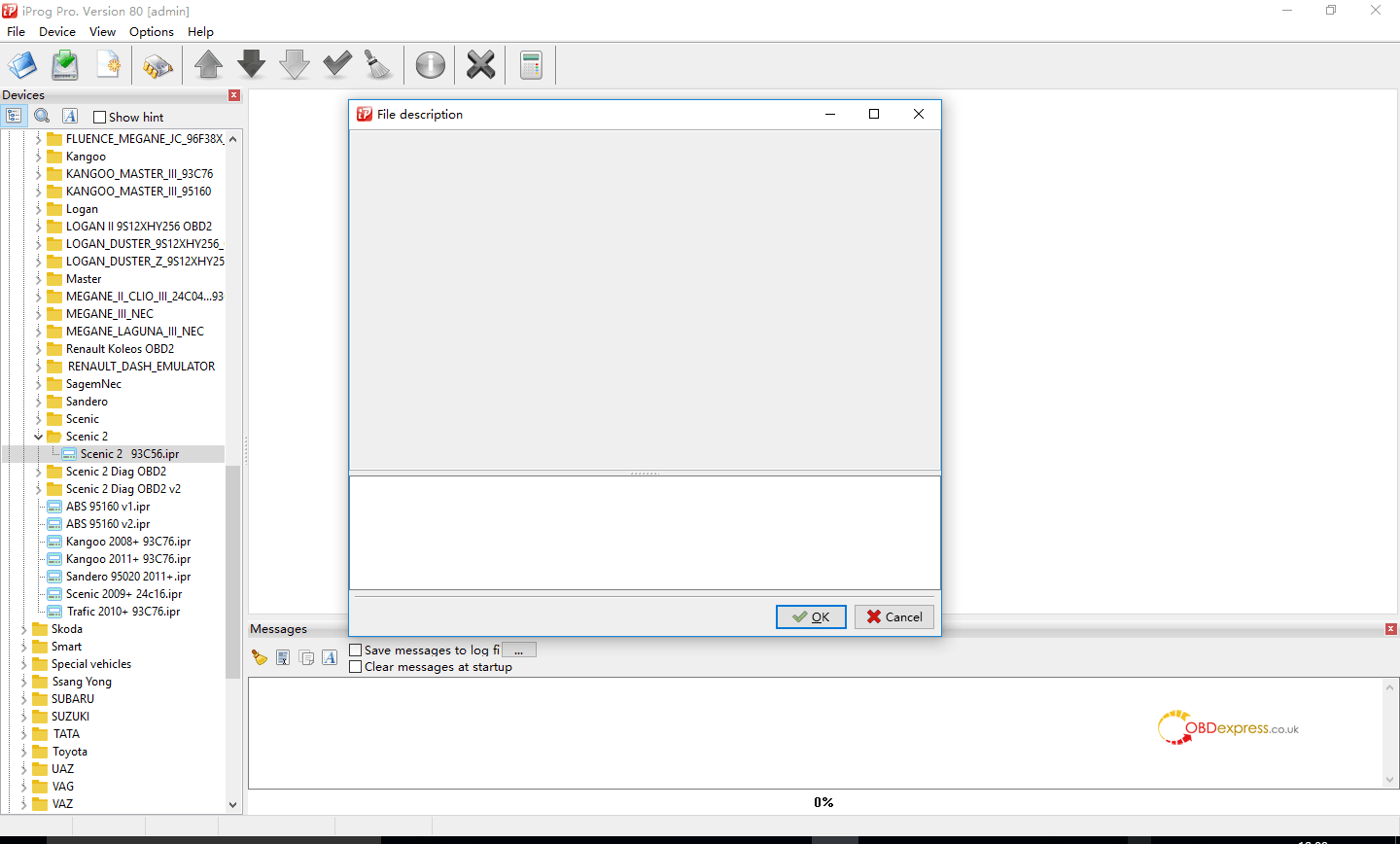1400x844 pixels.
Task: Expand the VAG folder
Action: coord(24,787)
